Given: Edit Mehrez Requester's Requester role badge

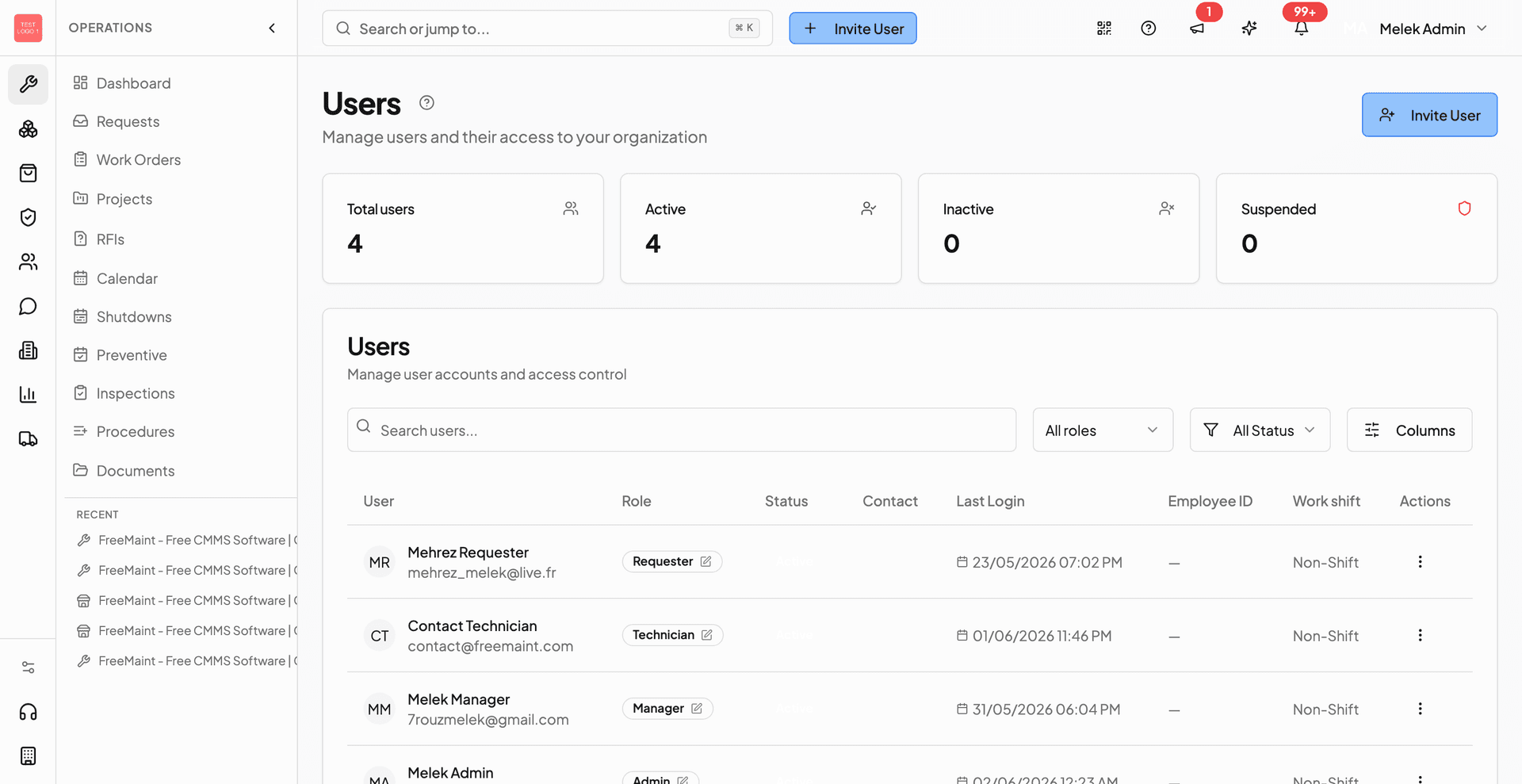Looking at the screenshot, I should (672, 561).
